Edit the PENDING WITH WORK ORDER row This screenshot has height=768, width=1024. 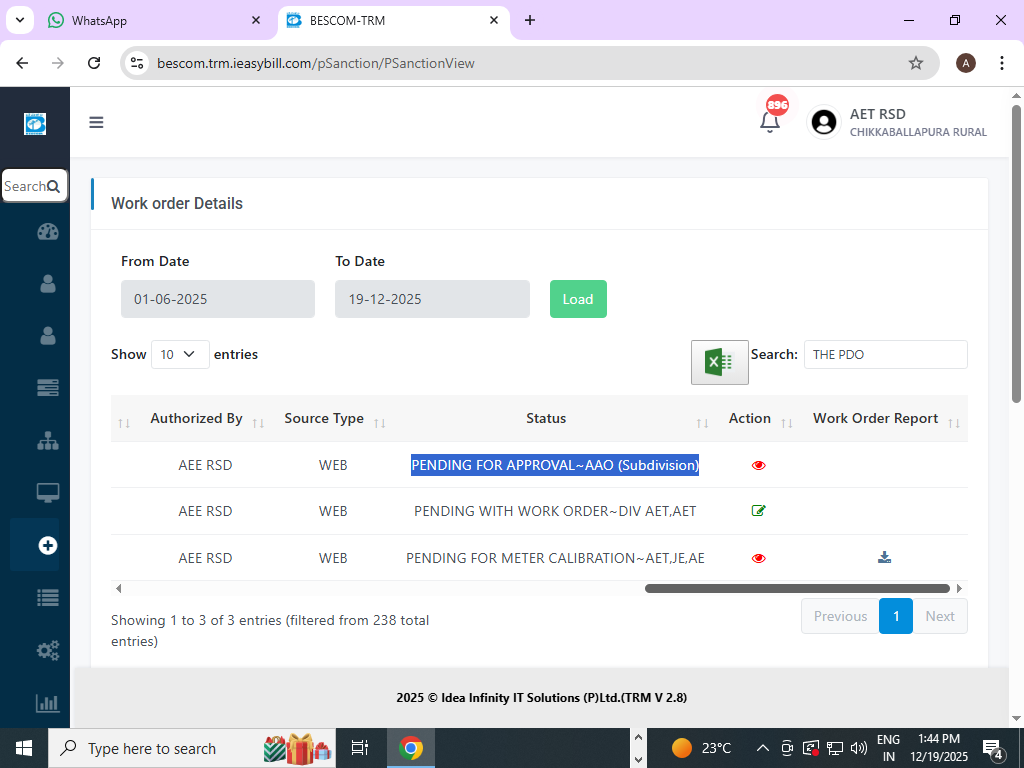[x=758, y=511]
